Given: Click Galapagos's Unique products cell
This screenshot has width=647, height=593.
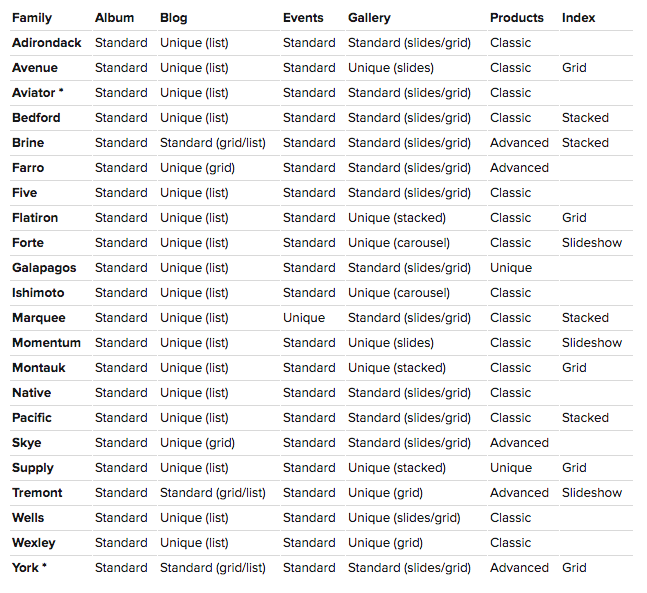Looking at the screenshot, I should [511, 268].
